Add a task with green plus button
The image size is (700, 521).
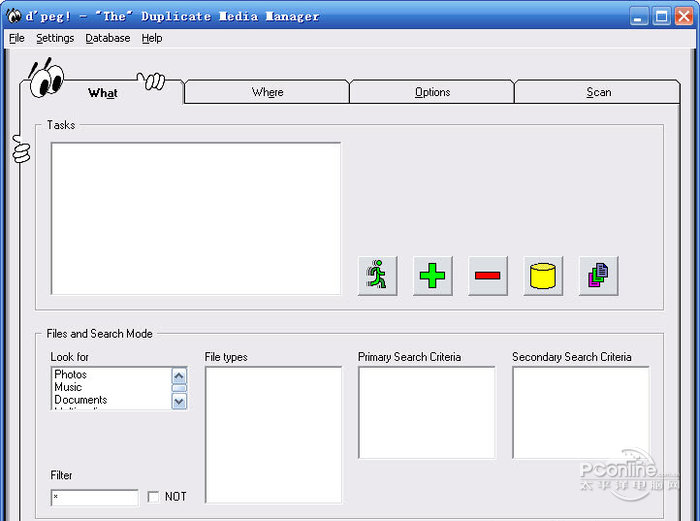(432, 275)
